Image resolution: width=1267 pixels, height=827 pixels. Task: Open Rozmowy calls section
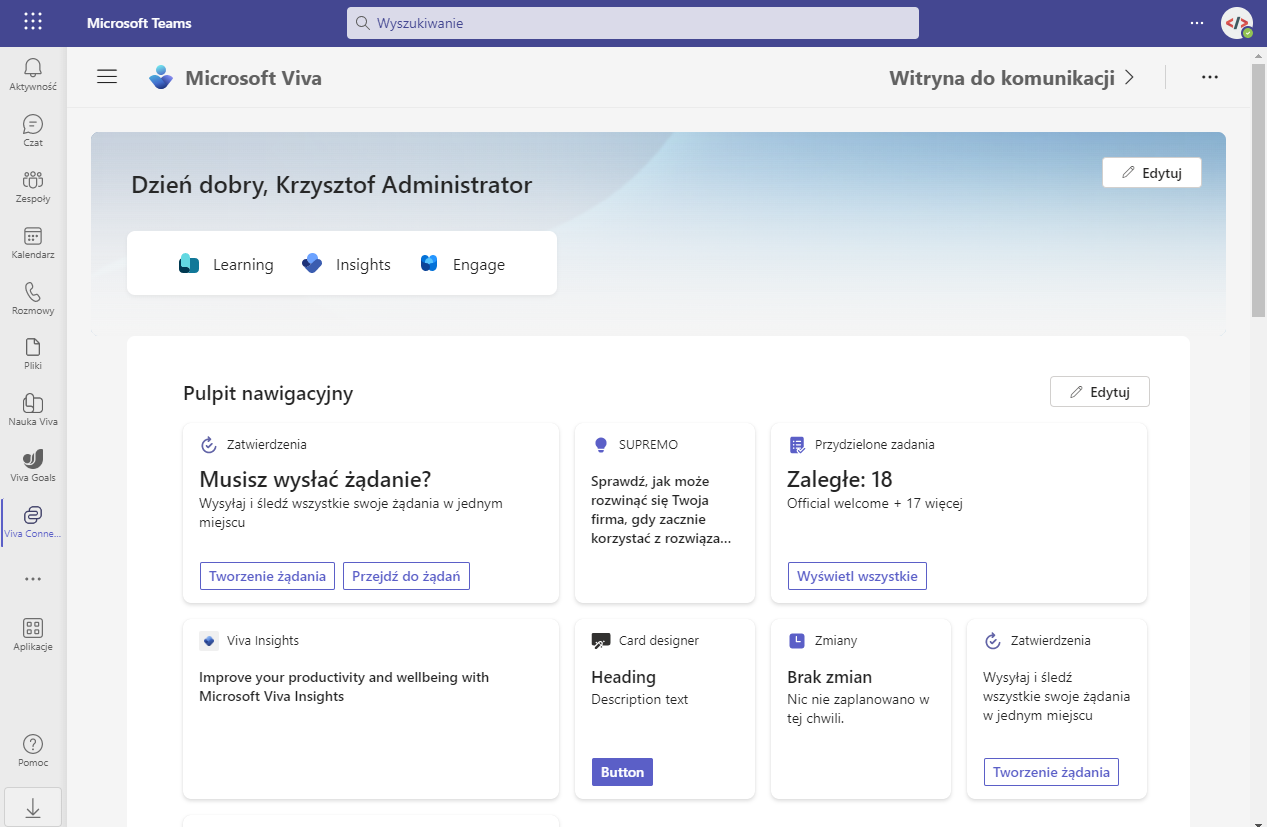[x=33, y=298]
